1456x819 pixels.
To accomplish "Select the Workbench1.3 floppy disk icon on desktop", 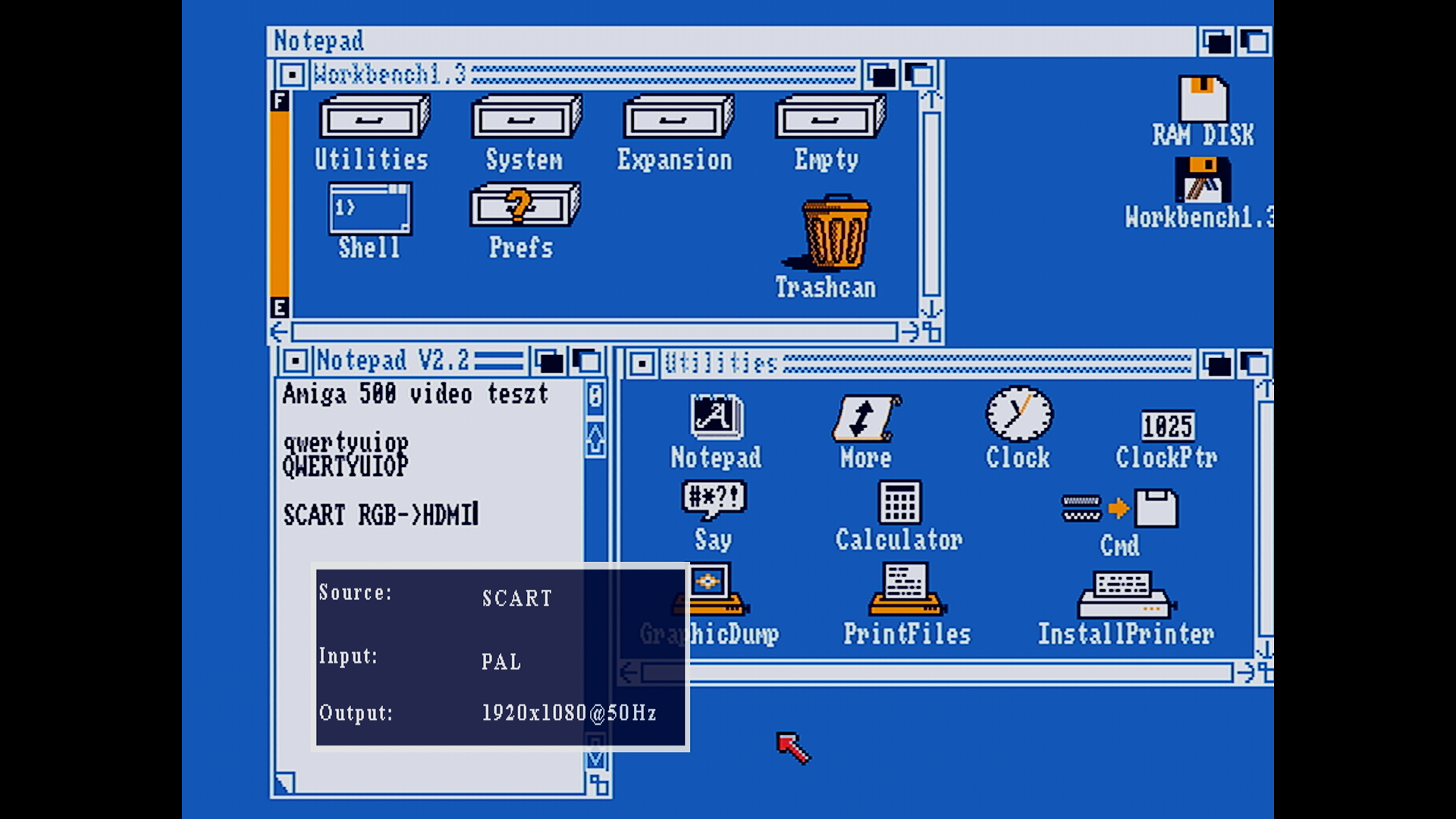I will pyautogui.click(x=1203, y=180).
